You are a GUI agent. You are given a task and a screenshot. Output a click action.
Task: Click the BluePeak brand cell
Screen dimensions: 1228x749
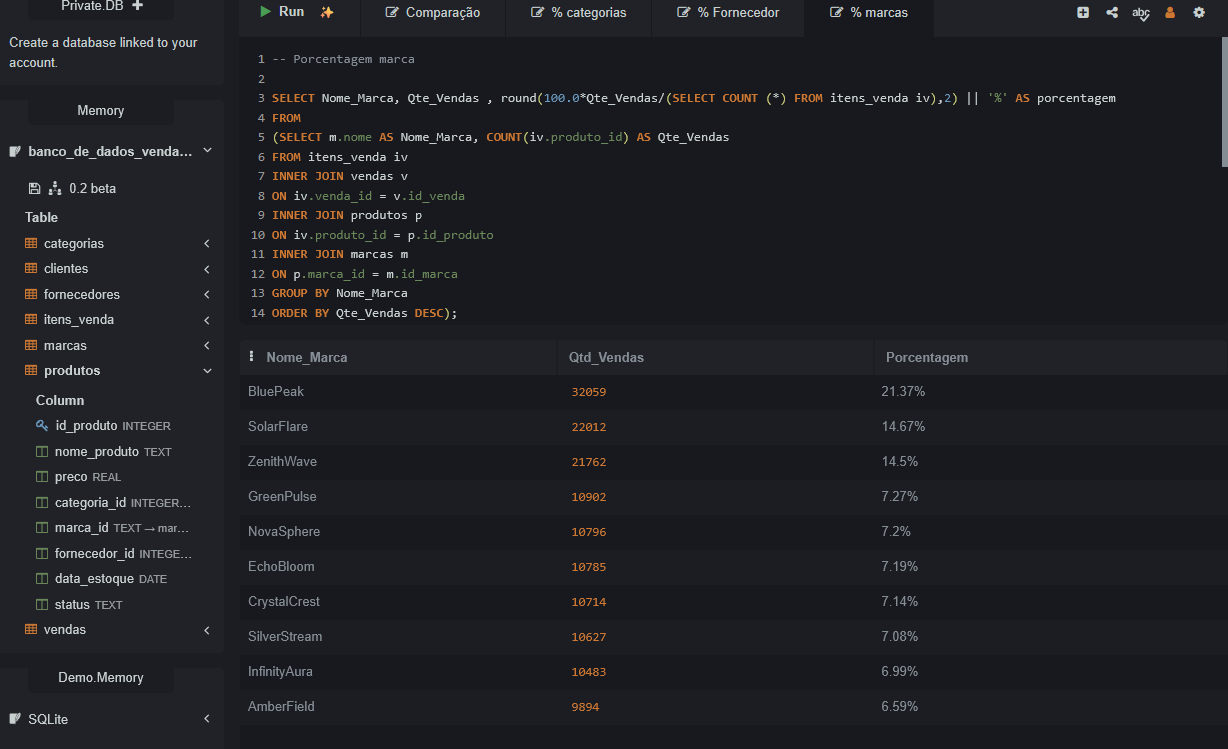point(398,392)
